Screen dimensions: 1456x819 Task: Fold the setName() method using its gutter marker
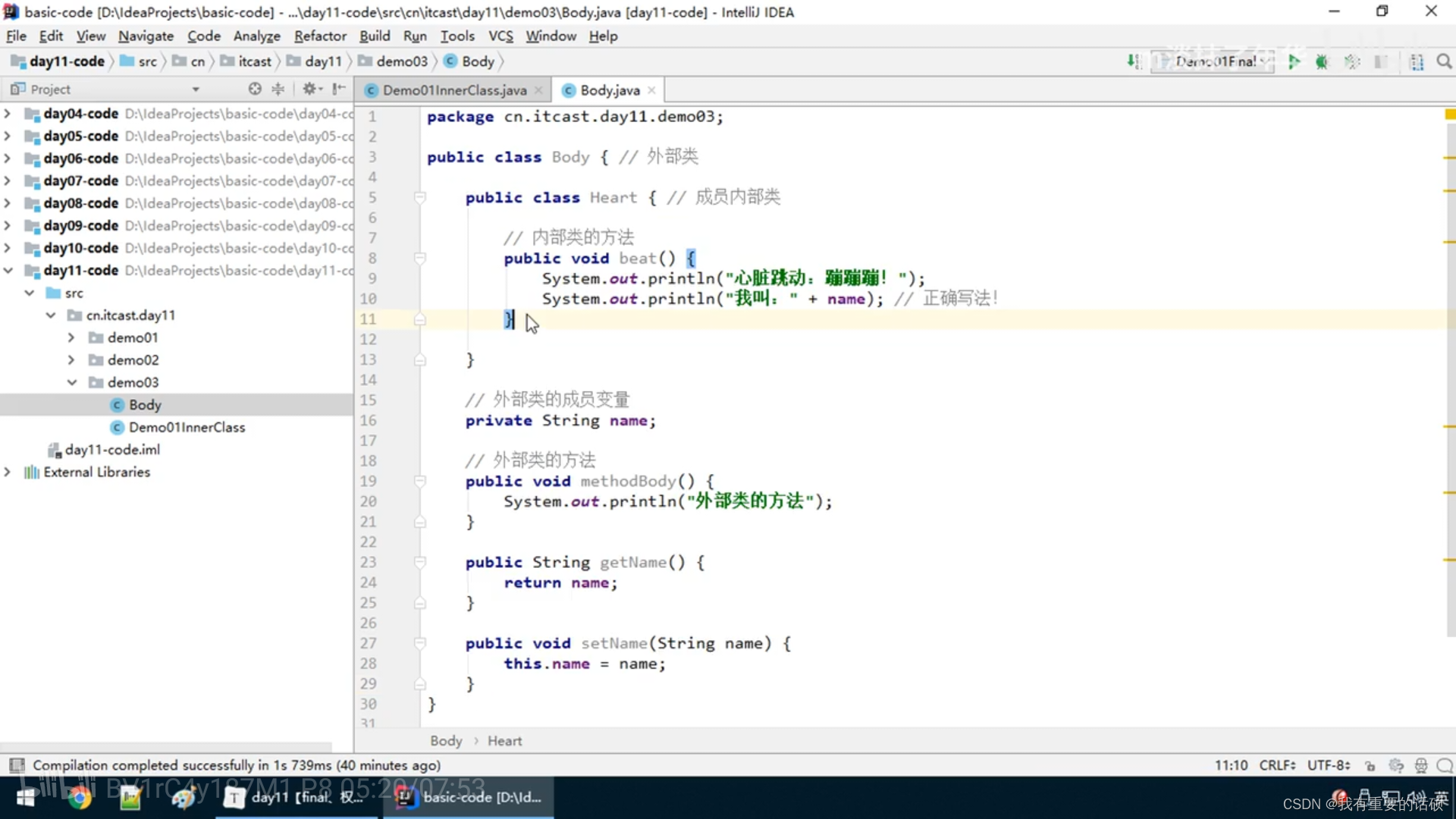pyautogui.click(x=419, y=644)
